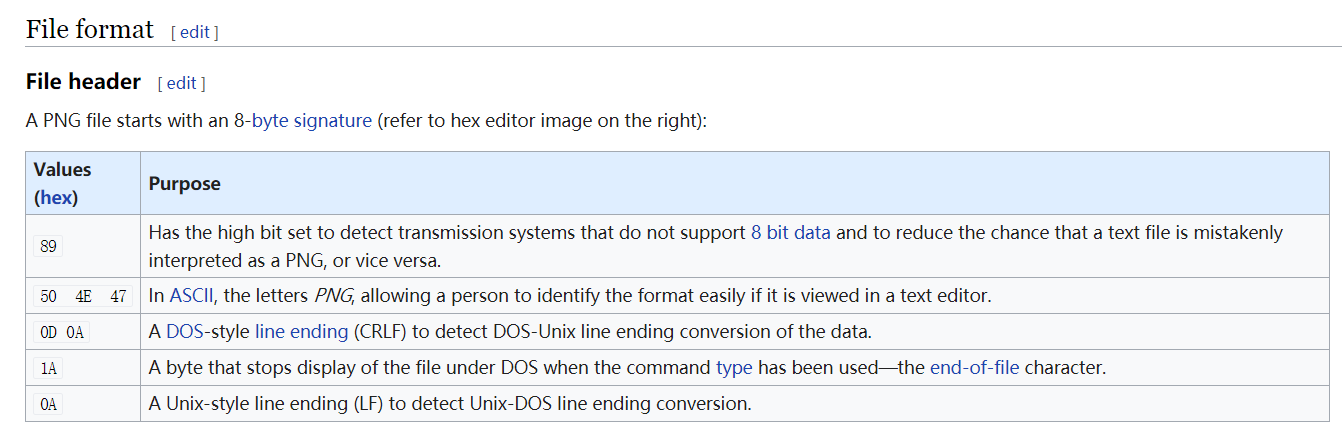Select the 0D 0A hex code
1342x447 pixels.
click(62, 332)
